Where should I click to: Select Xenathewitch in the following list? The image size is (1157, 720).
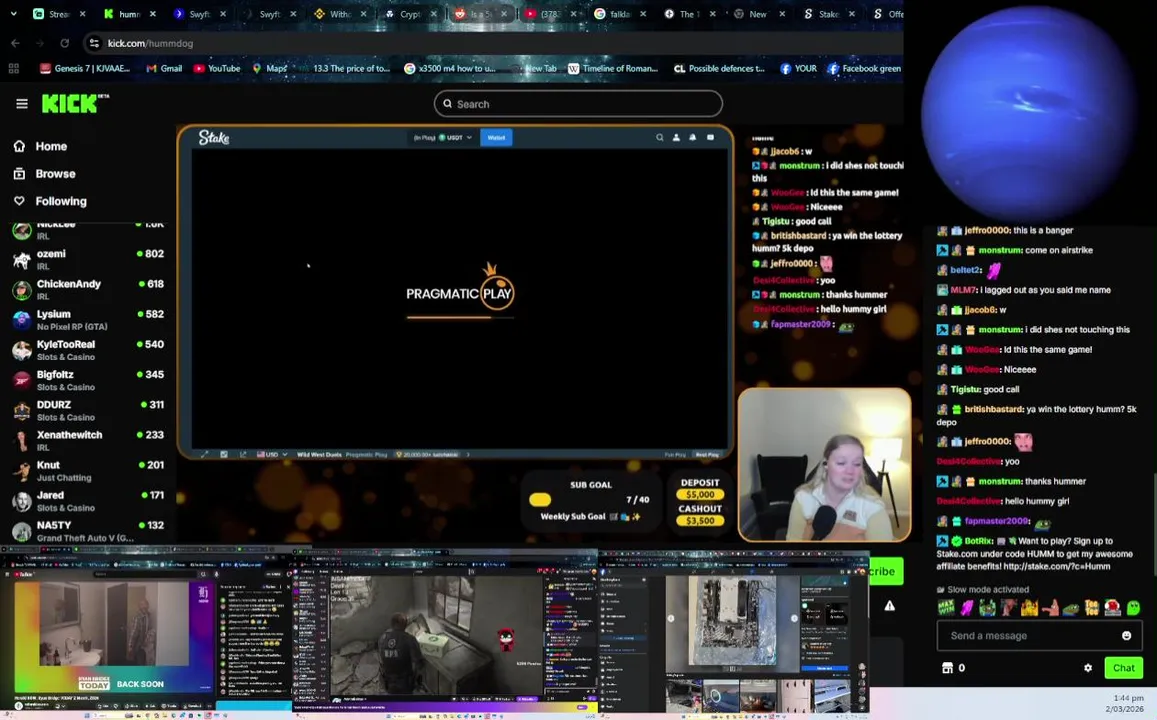(x=89, y=440)
